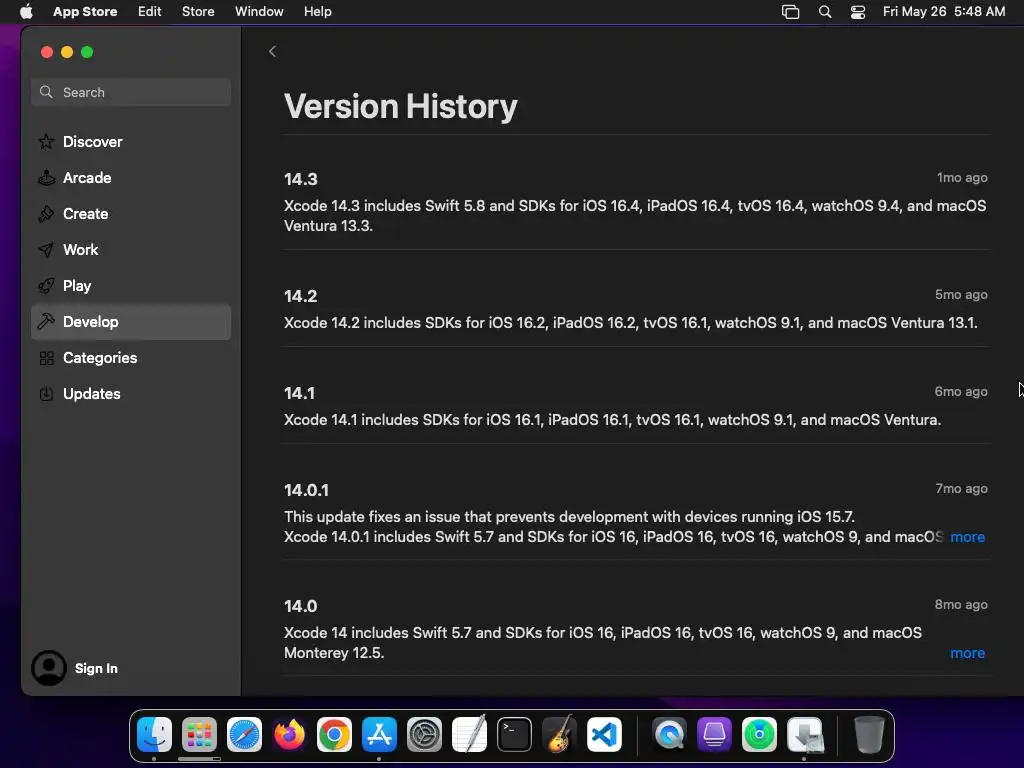The width and height of the screenshot is (1024, 768).
Task: Open the Trash in the Dock
Action: point(869,735)
